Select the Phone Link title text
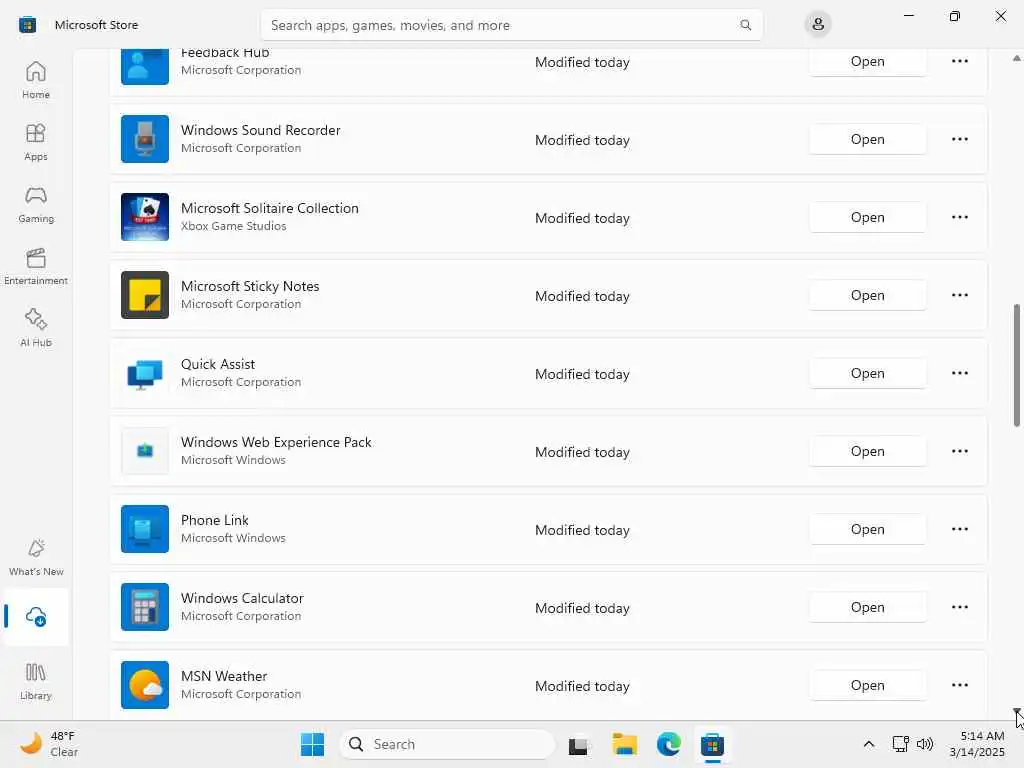Screen dimensions: 1024x768 [x=215, y=520]
